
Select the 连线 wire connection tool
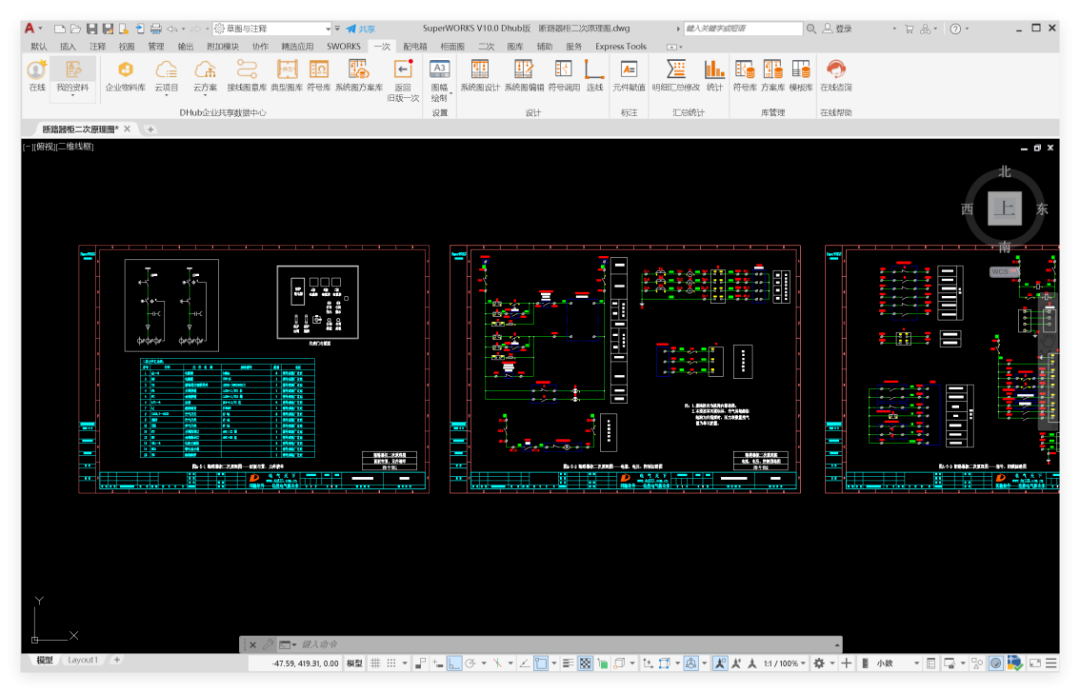594,76
